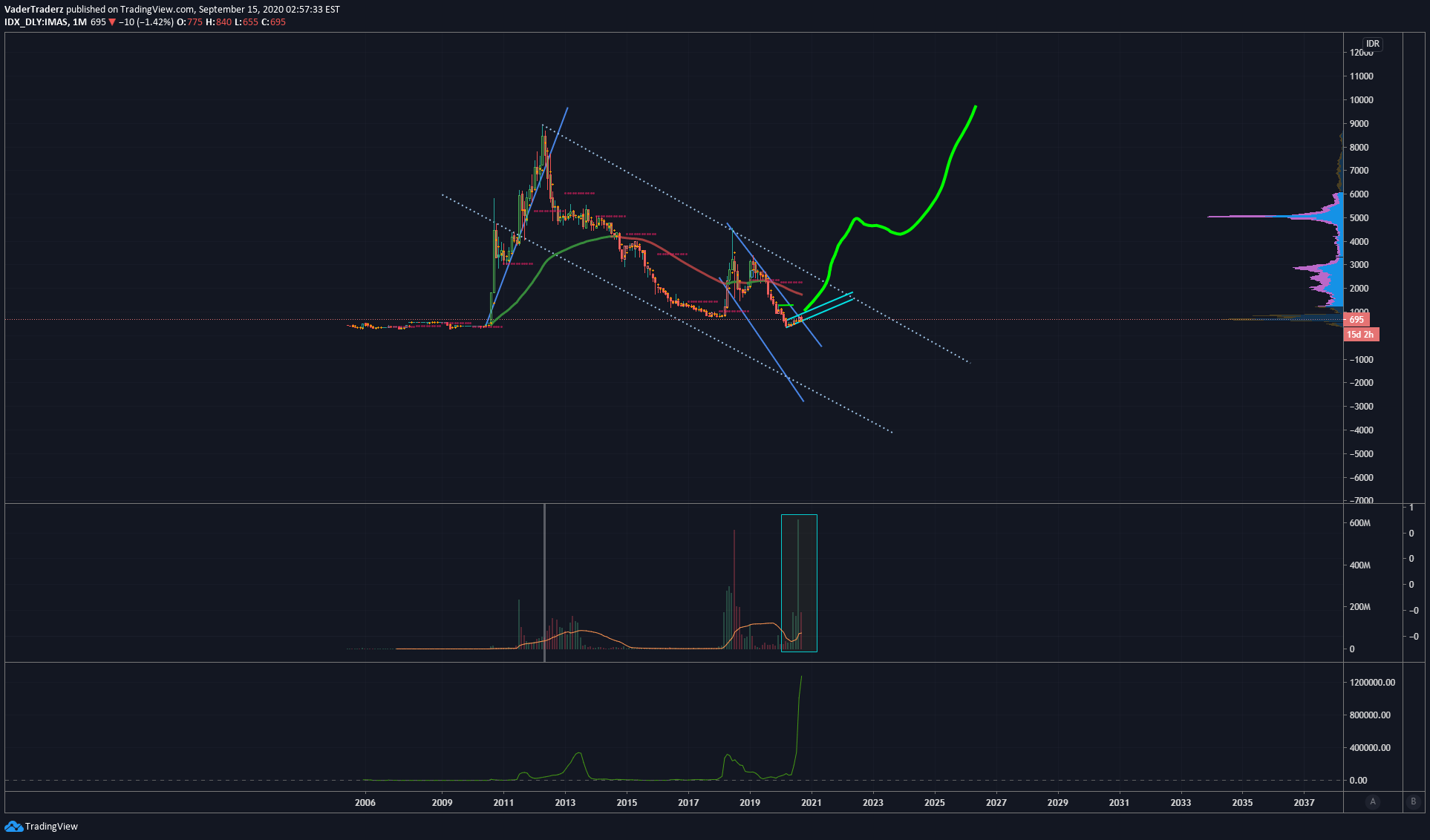
Task: Click the gray vertical line in volume pane
Action: tap(544, 579)
